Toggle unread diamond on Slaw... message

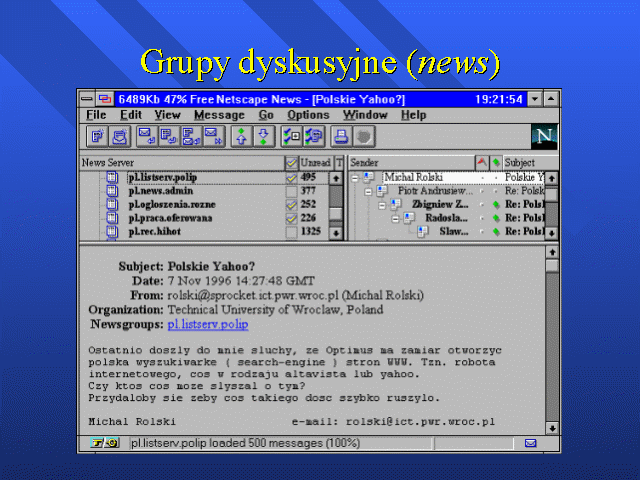(496, 231)
